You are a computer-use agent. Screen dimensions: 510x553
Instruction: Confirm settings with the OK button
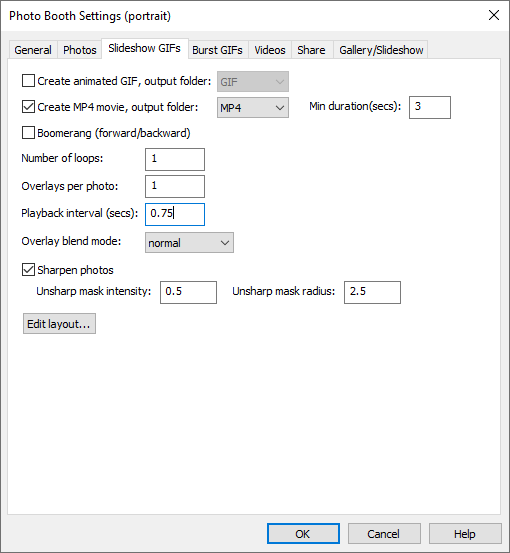click(303, 534)
